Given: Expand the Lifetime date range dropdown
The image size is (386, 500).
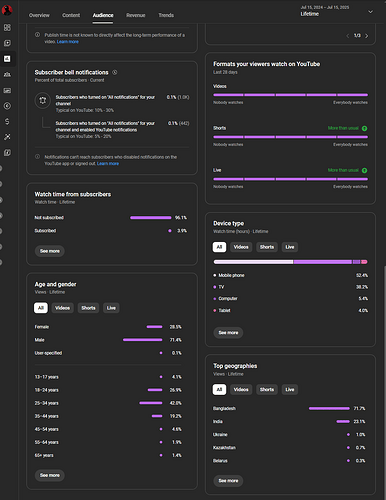Looking at the screenshot, I should pos(370,12).
